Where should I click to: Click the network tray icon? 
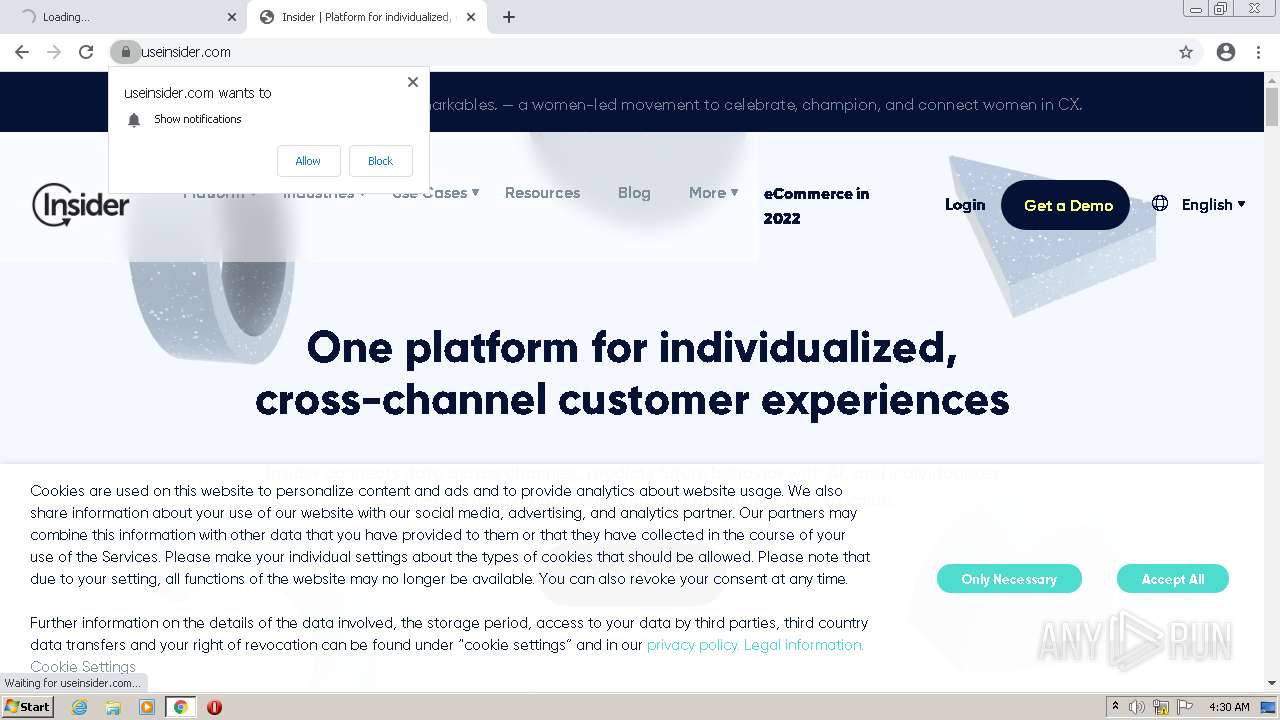pyautogui.click(x=1161, y=707)
